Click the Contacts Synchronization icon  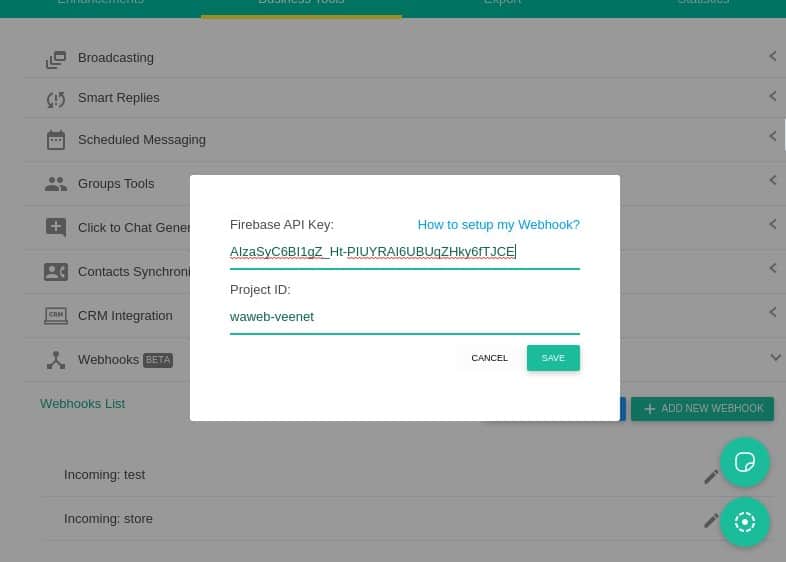click(x=56, y=272)
